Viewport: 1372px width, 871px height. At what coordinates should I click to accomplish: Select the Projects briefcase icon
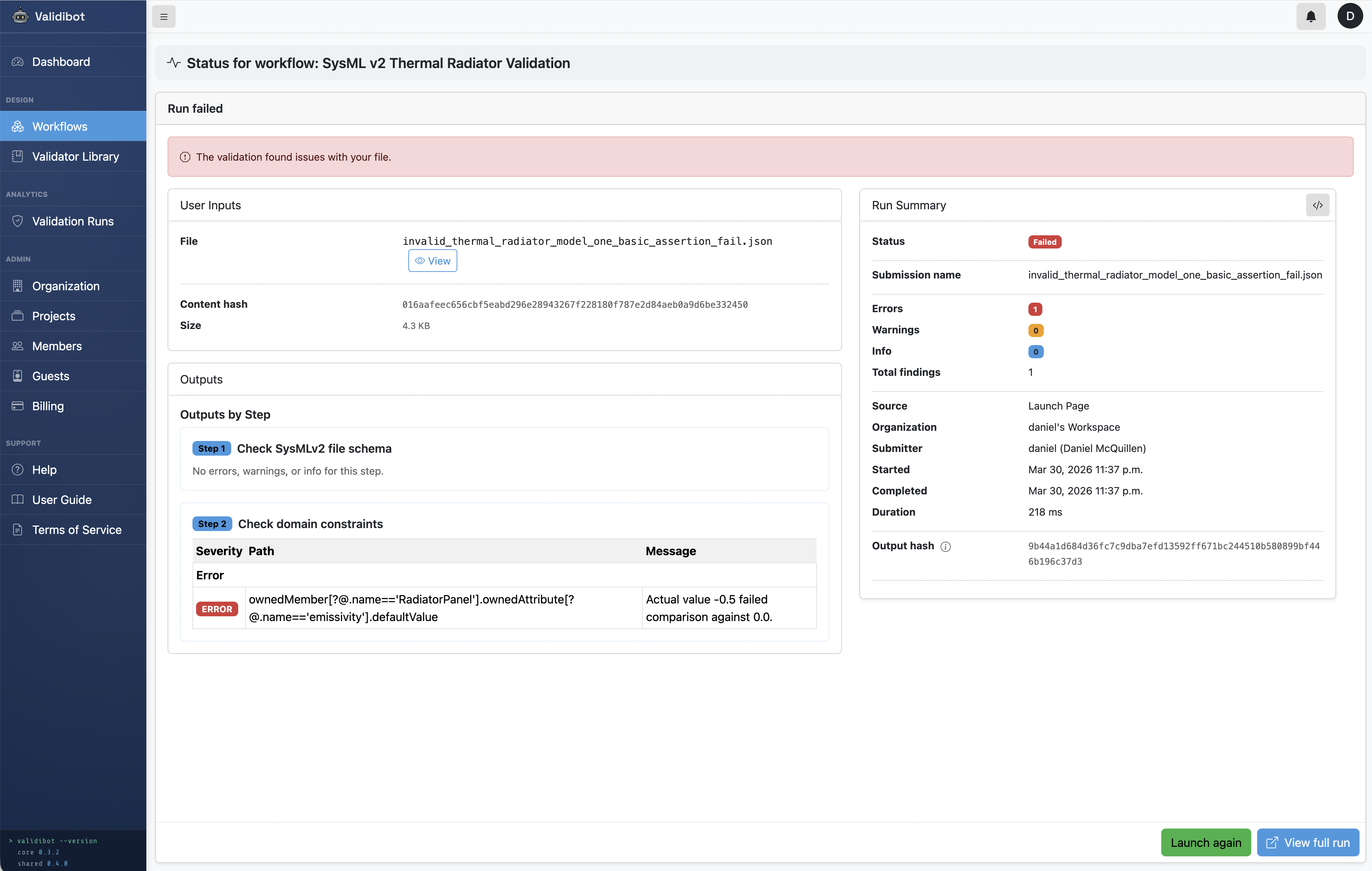coord(17,316)
